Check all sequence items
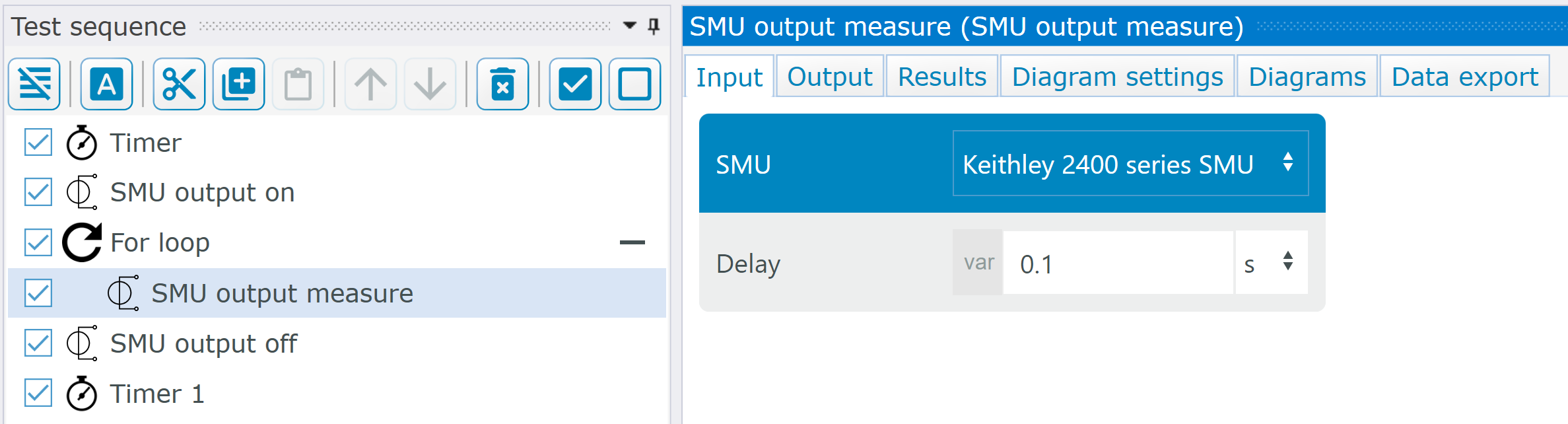The width and height of the screenshot is (1568, 424). pos(575,84)
